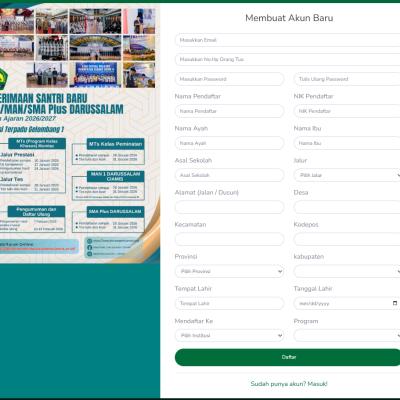Click the SMA Plus DARUSSALAM poster heading

(115, 211)
